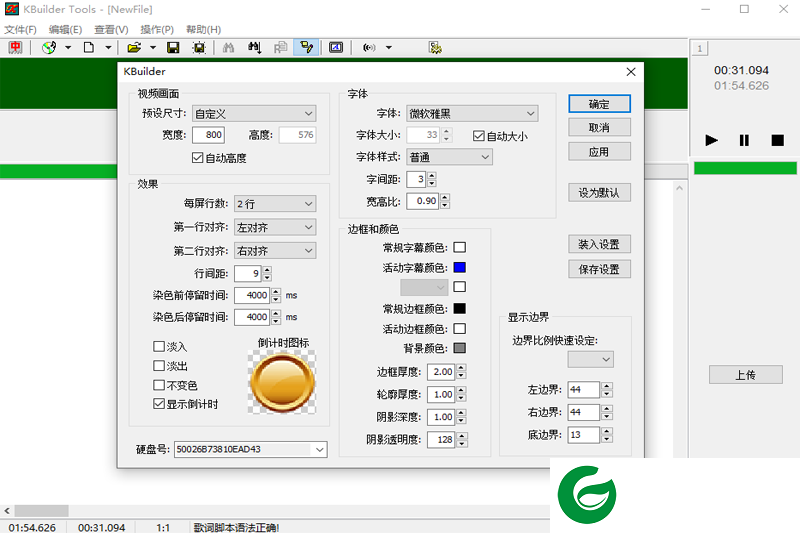Open the 文件(F) menu
Image resolution: width=800 pixels, height=533 pixels.
(20, 30)
